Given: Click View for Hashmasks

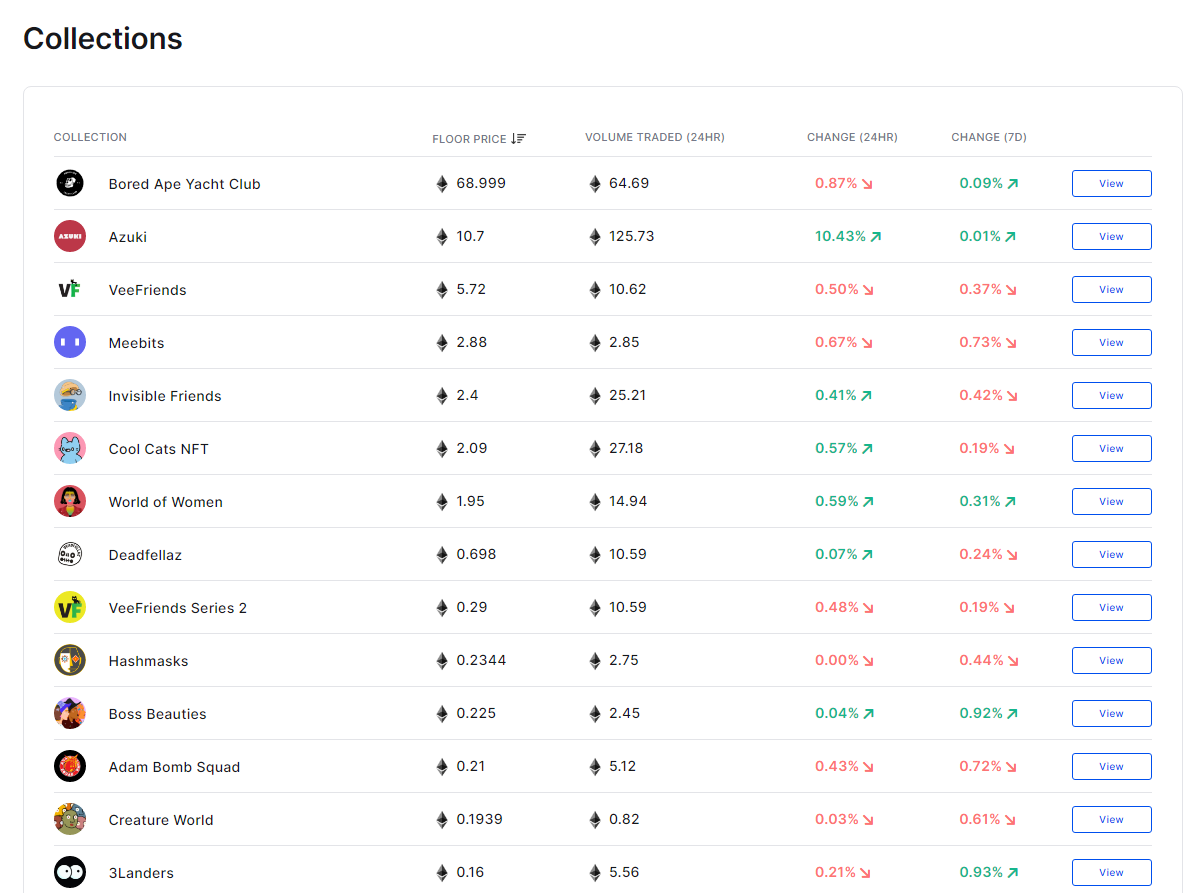Looking at the screenshot, I should [1112, 661].
